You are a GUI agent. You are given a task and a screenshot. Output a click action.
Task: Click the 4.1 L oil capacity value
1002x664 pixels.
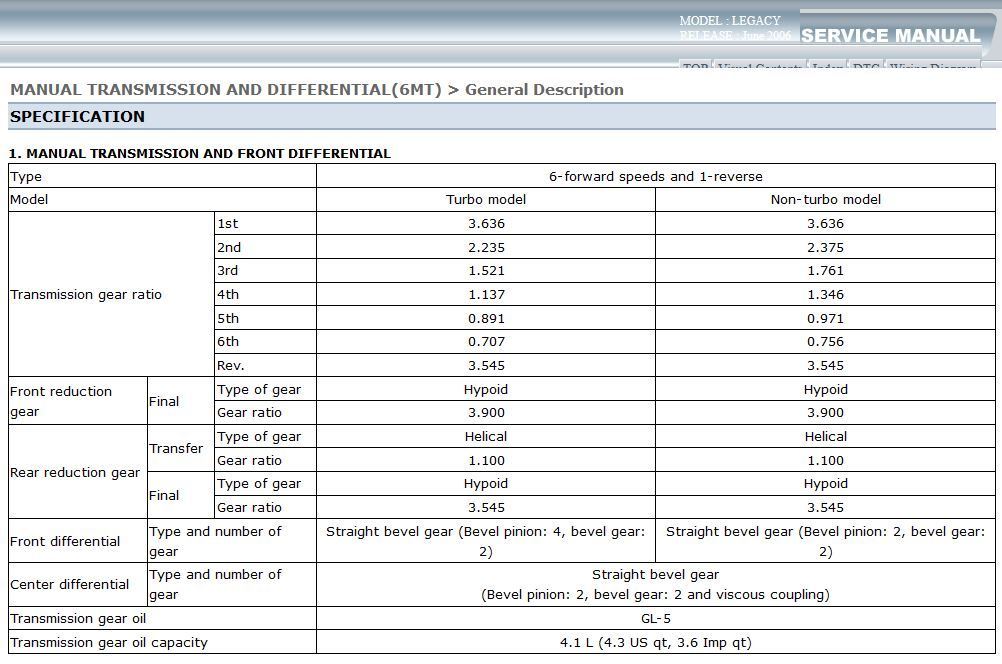click(655, 643)
